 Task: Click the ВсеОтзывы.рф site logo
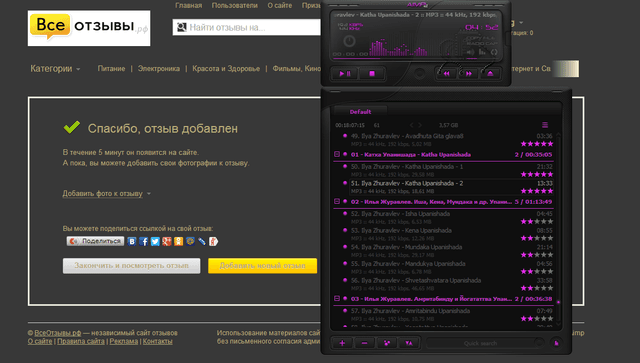click(x=89, y=28)
